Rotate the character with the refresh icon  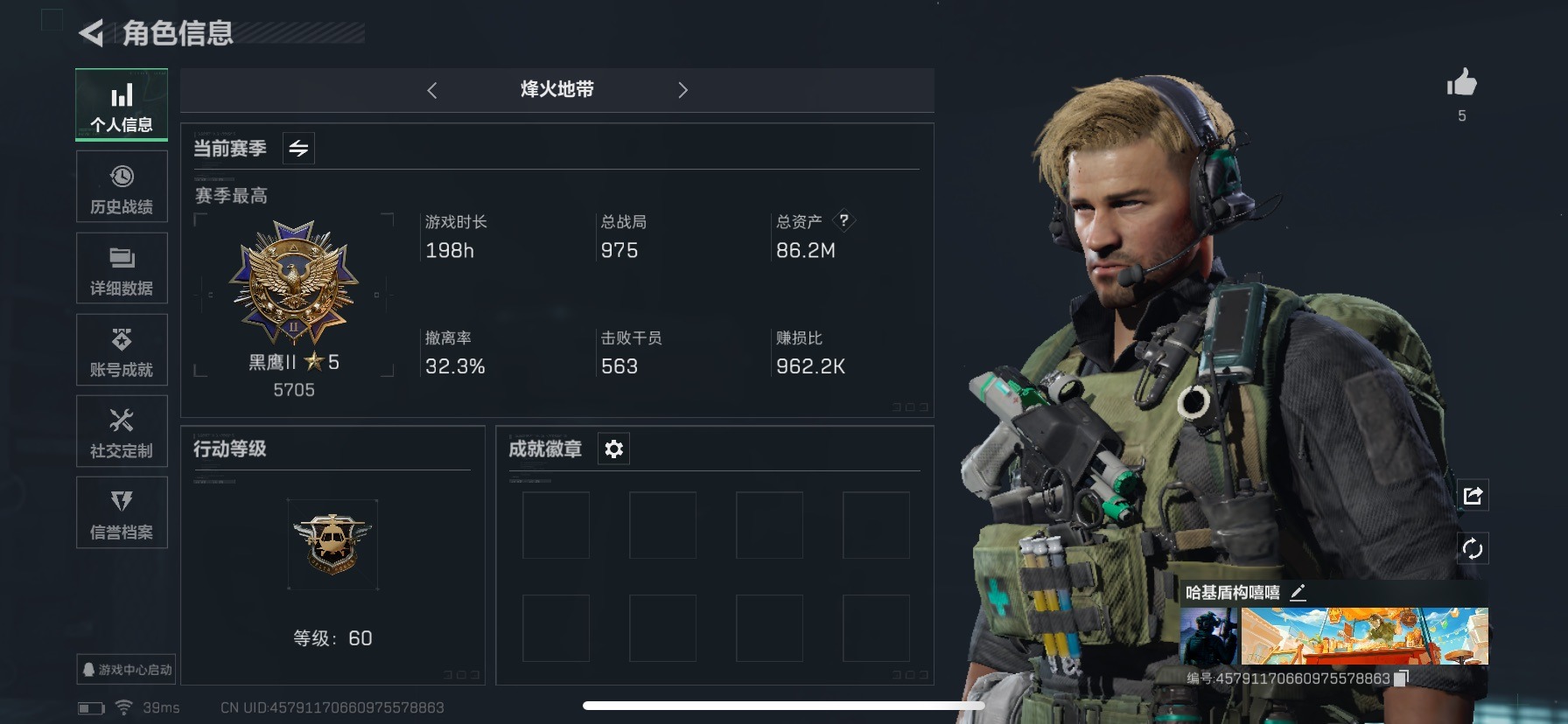coord(1473,549)
